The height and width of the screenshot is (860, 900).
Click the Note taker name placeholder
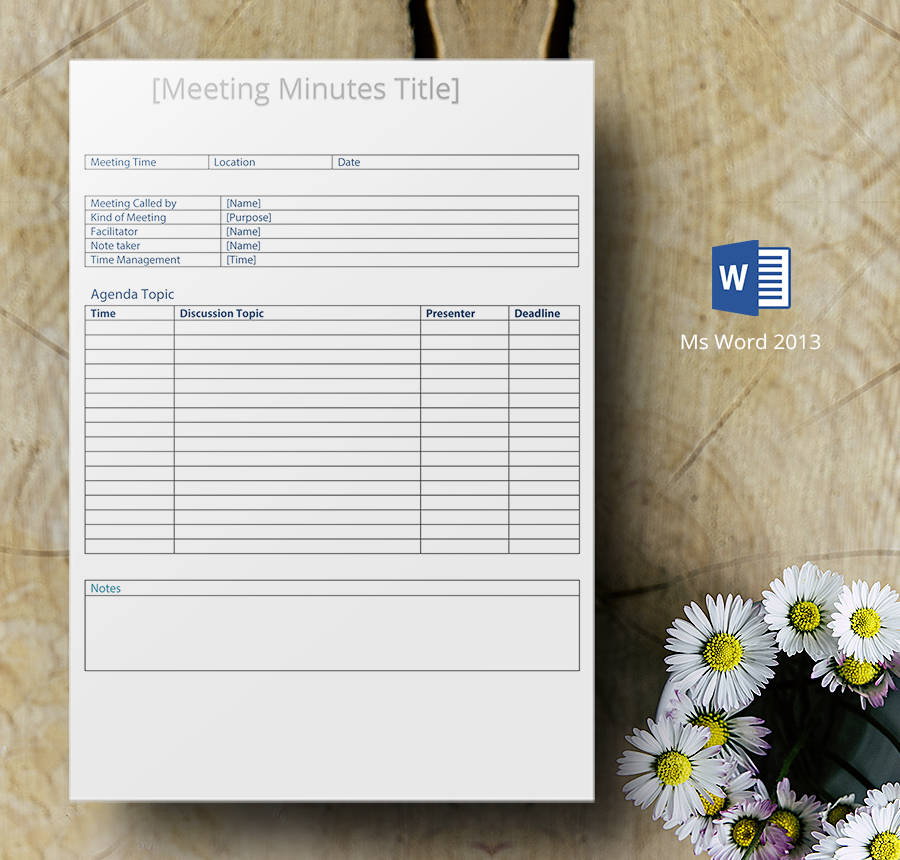coord(243,245)
